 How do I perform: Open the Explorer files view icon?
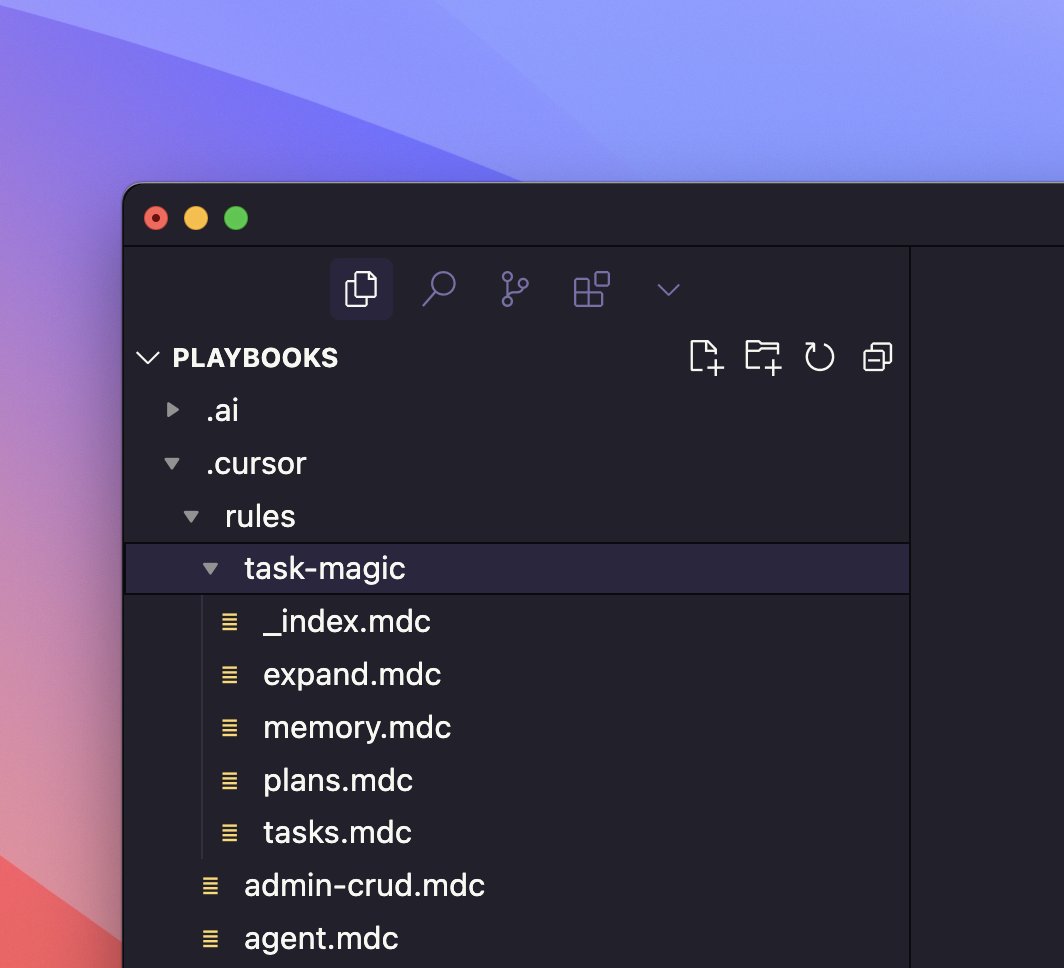tap(361, 289)
